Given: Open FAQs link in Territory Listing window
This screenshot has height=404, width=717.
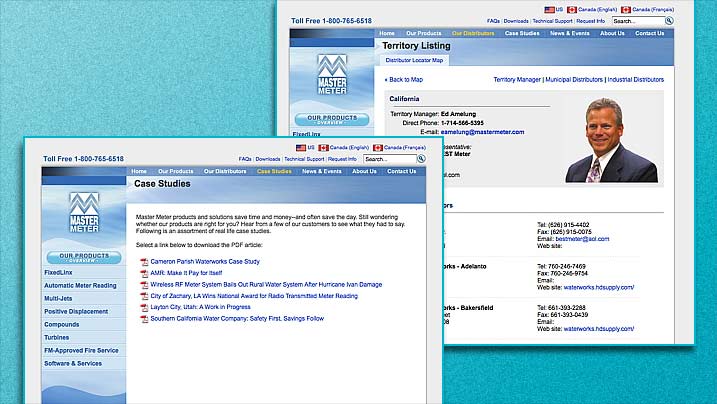Looking at the screenshot, I should 493,21.
